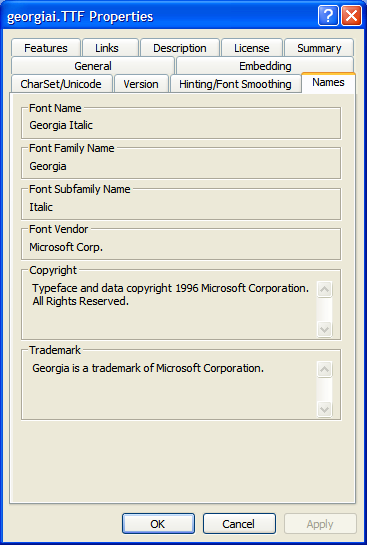The height and width of the screenshot is (545, 367).
Task: Click the 'Italic' subfamily value
Action: [x=41, y=207]
